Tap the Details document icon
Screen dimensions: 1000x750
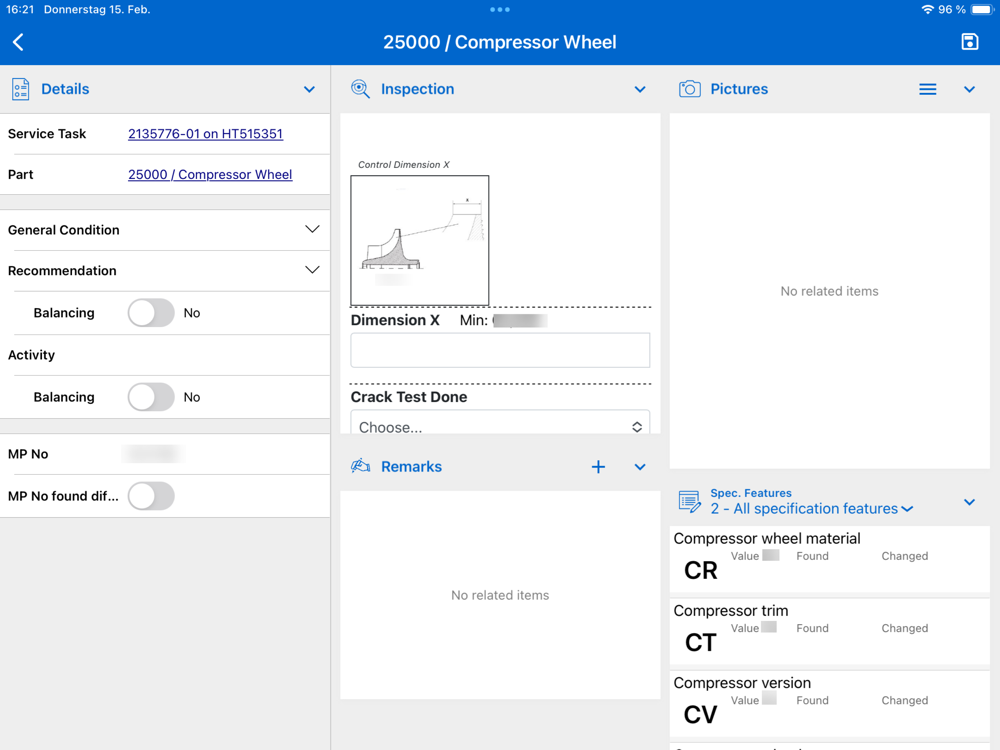pos(20,89)
